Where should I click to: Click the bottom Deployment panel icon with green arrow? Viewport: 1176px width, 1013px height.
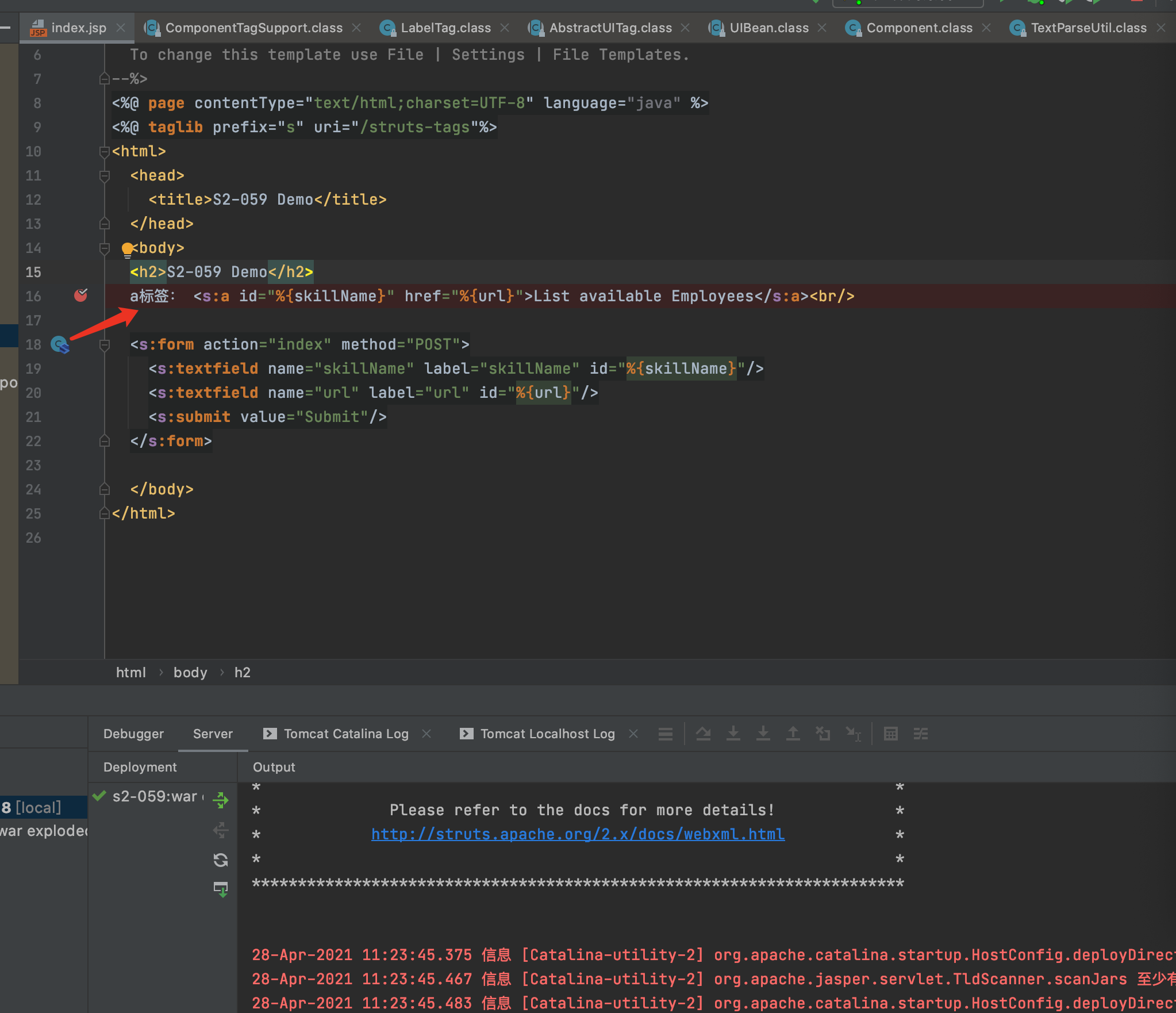[221, 890]
